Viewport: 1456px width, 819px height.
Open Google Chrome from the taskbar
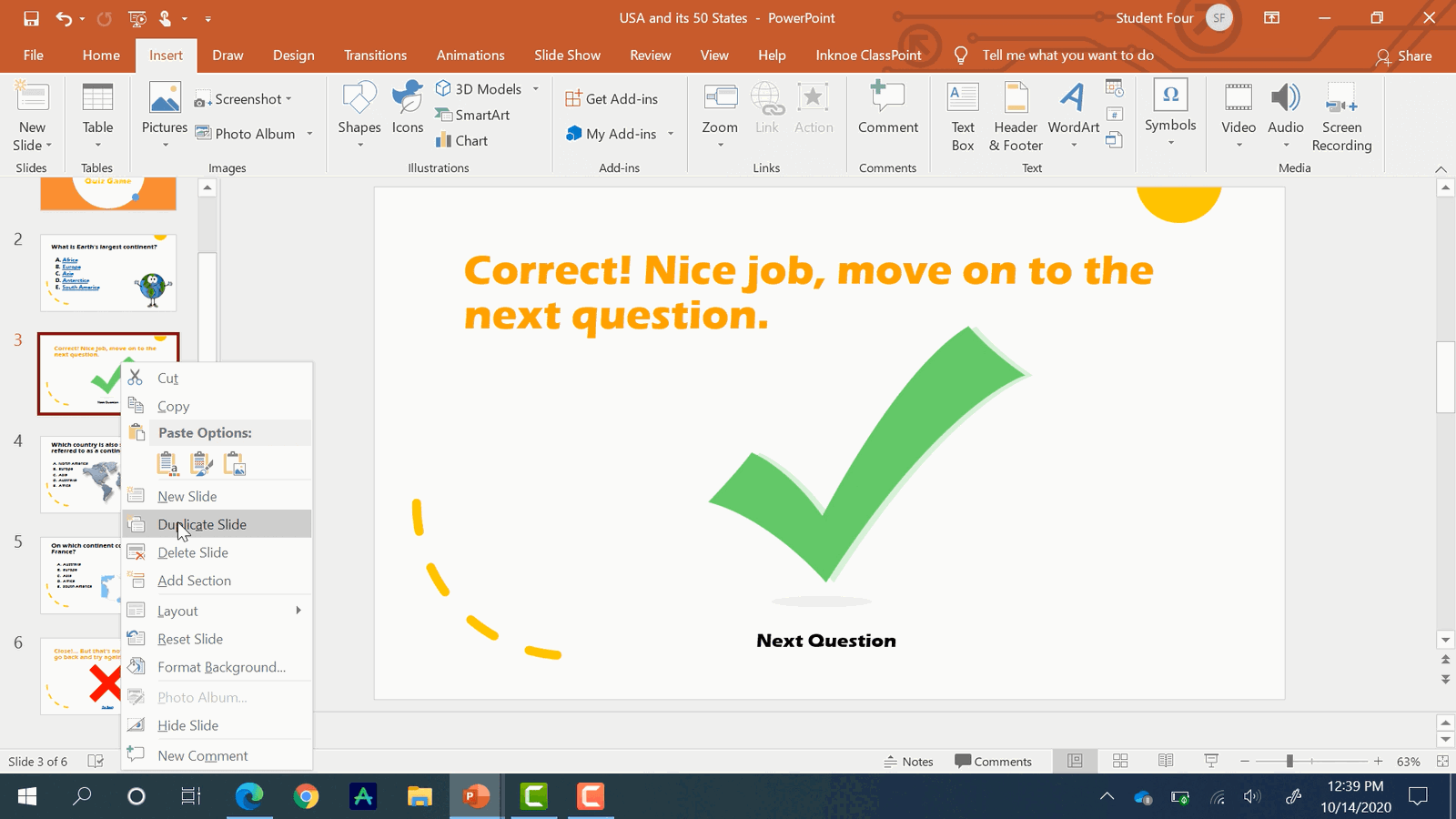[x=307, y=797]
